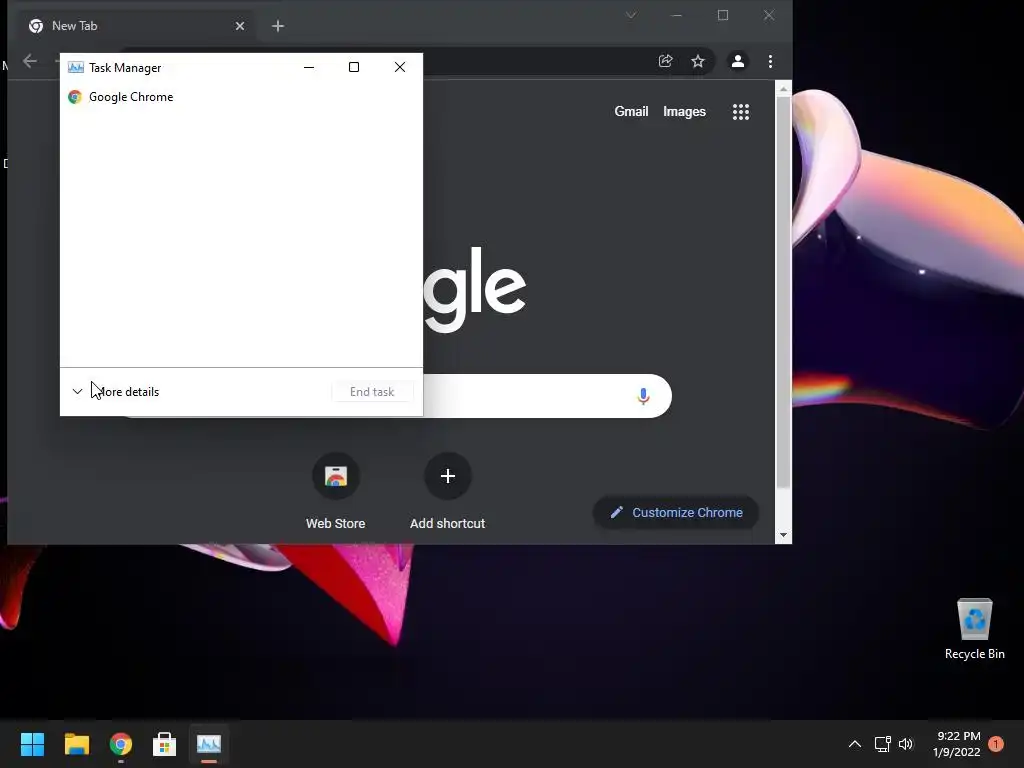Open Chrome three-dot menu
Image resolution: width=1024 pixels, height=768 pixels.
point(771,61)
